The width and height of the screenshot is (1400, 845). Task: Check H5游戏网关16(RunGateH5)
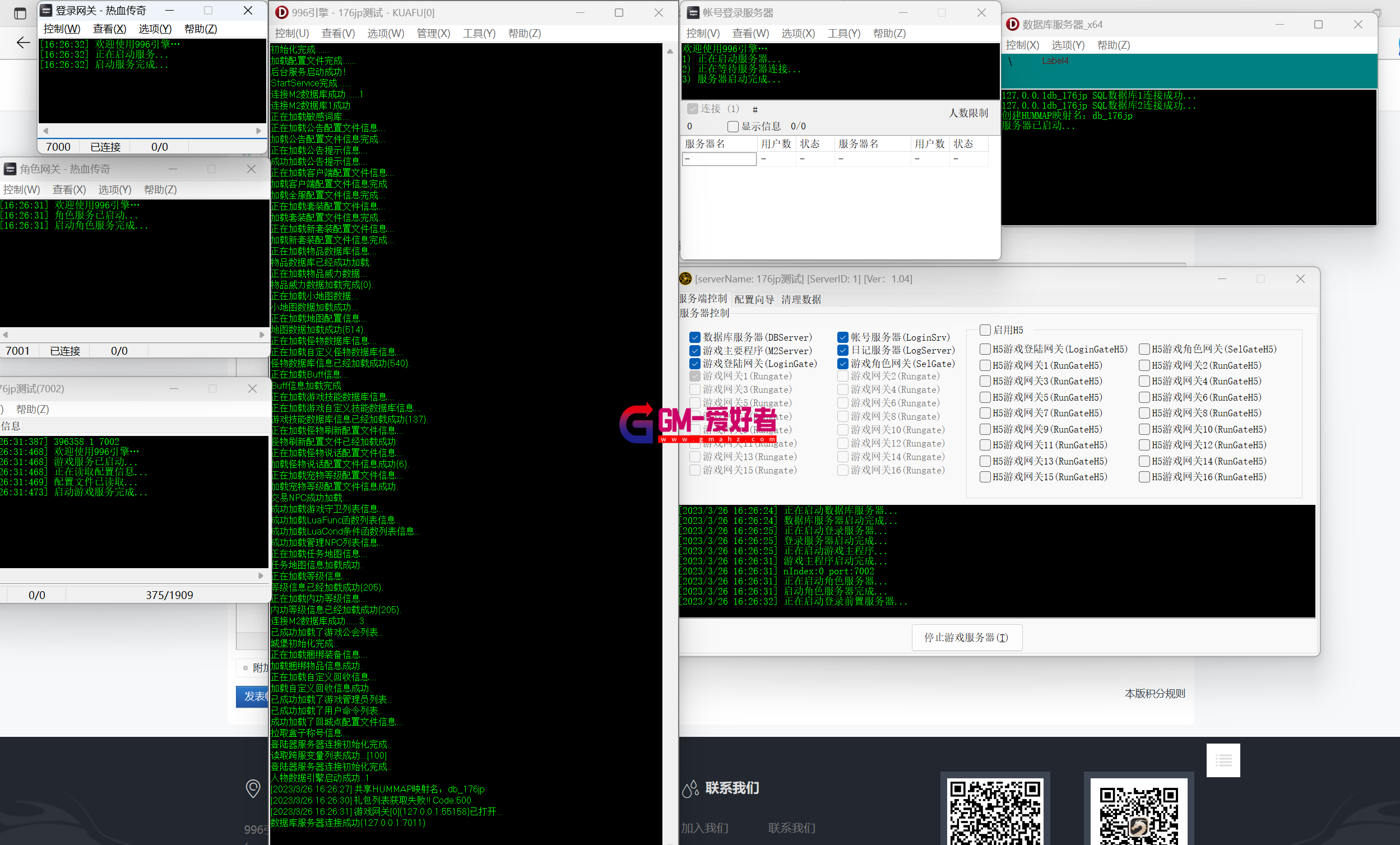coord(1144,477)
